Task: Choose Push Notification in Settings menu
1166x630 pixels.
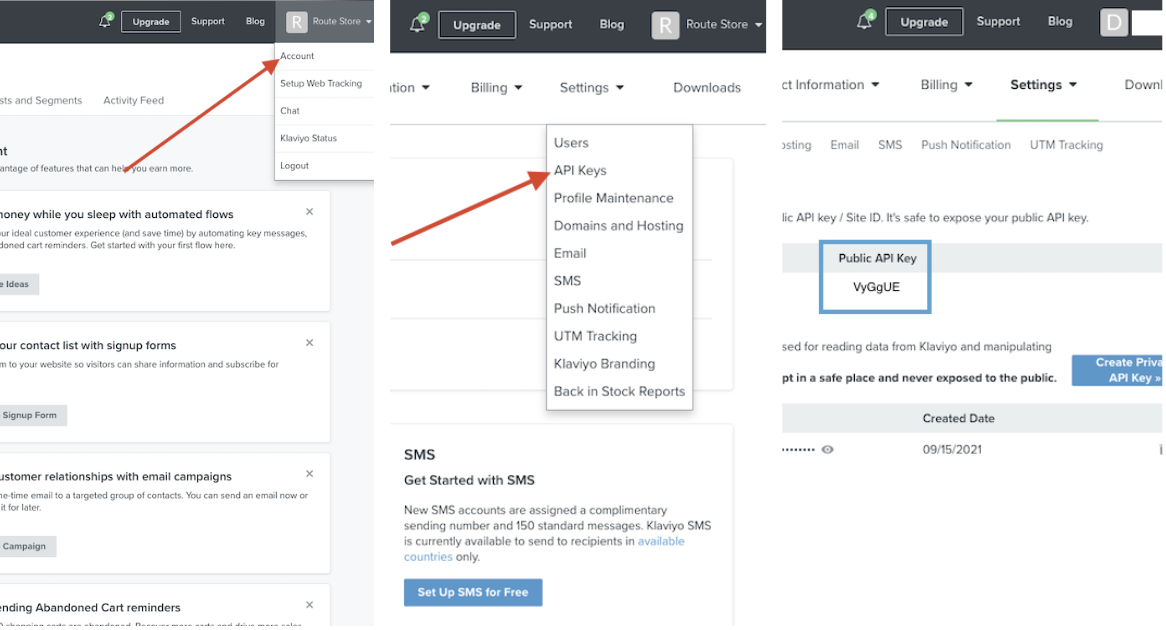Action: 605,308
